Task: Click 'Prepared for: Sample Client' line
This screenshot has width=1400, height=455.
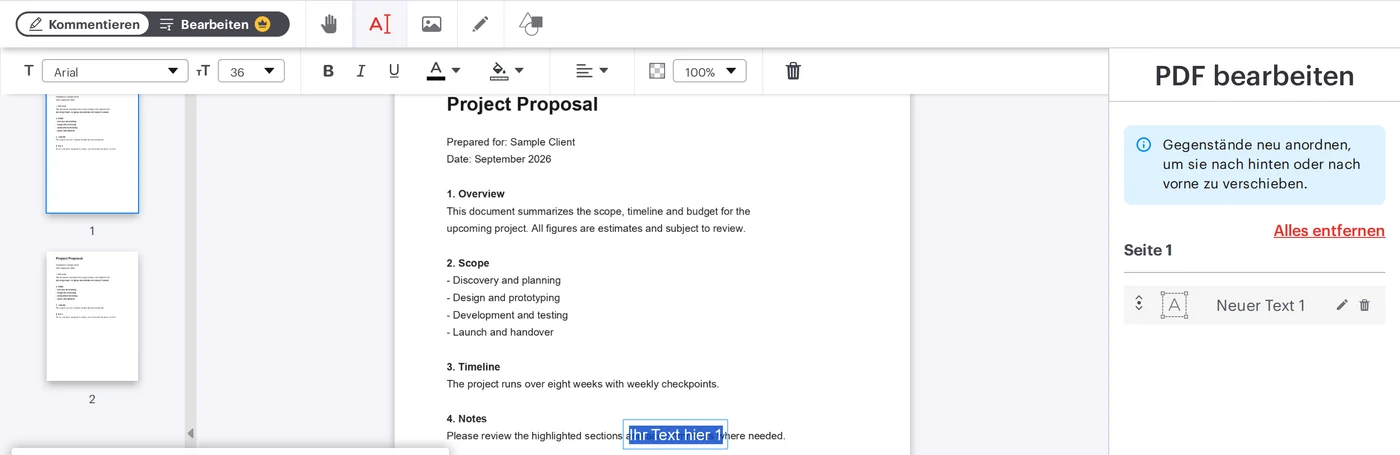Action: coord(511,142)
